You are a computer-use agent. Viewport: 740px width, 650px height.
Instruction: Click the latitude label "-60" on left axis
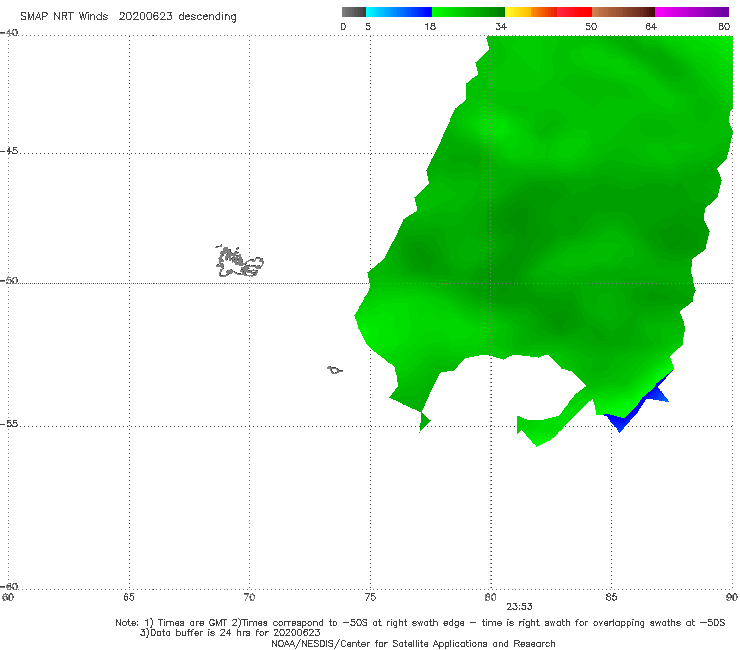coord(9,586)
